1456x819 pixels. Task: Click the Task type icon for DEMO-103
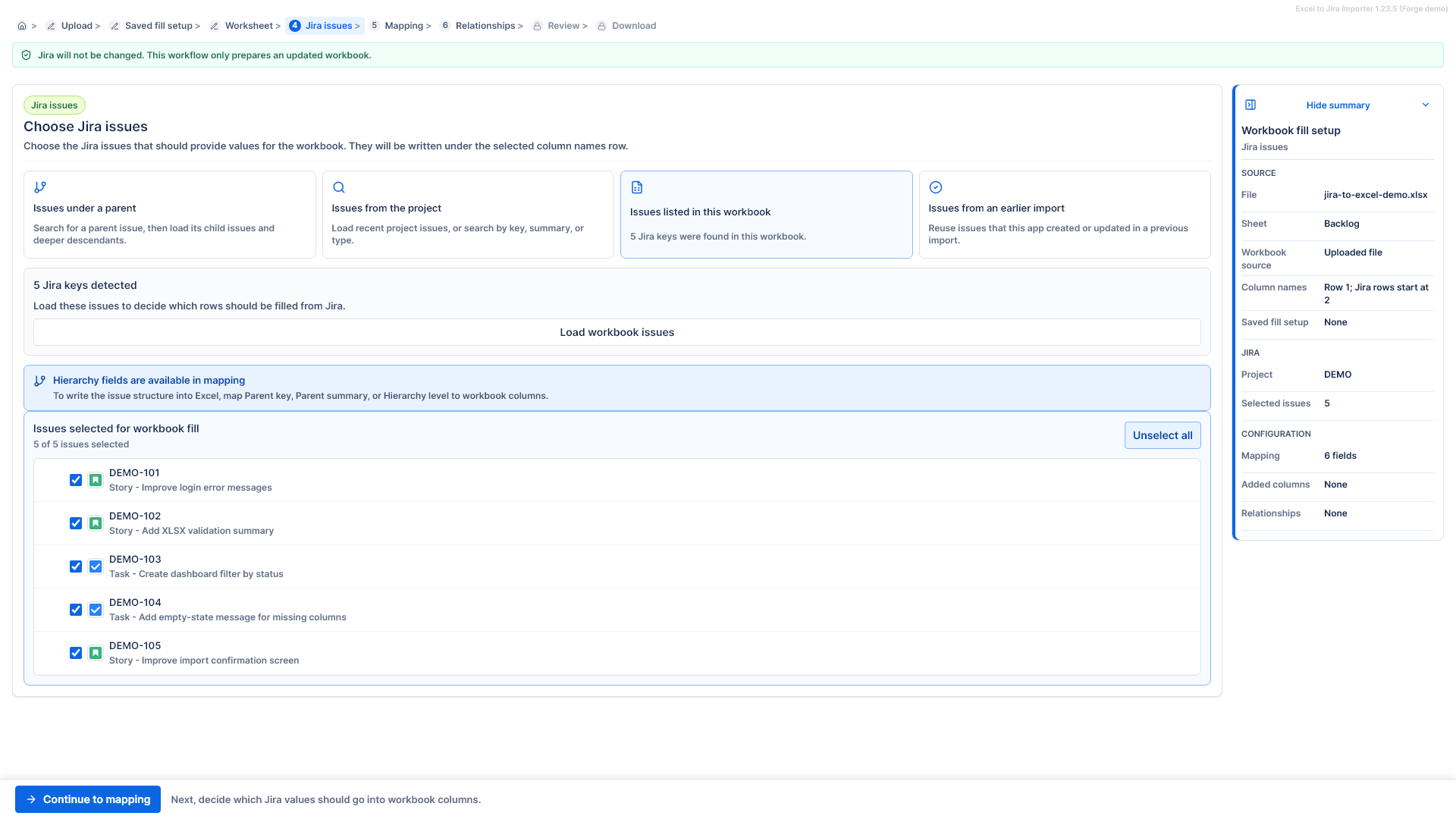(x=96, y=566)
